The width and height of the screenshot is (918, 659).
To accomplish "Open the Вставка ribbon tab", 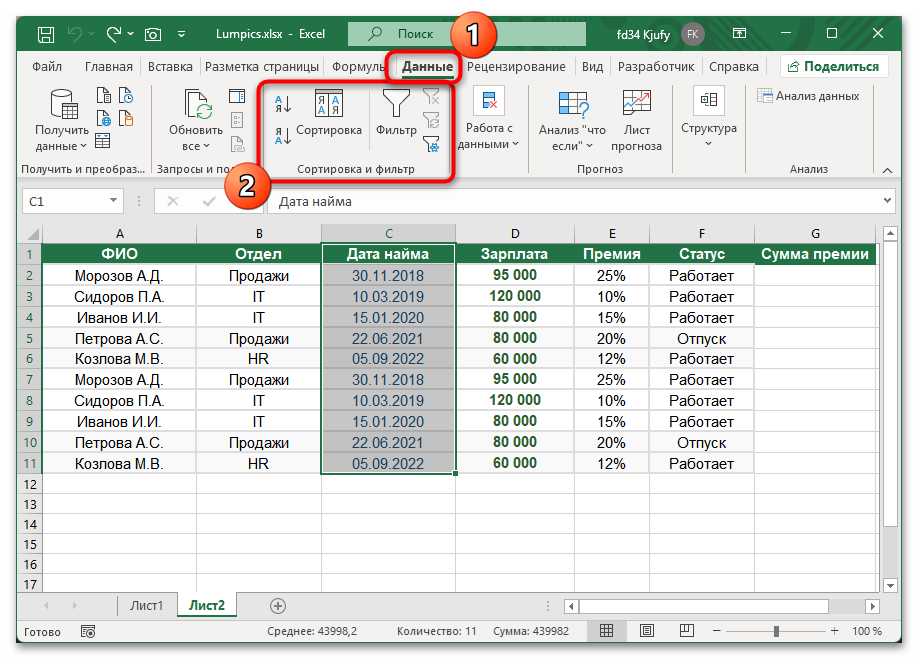I will pos(170,67).
